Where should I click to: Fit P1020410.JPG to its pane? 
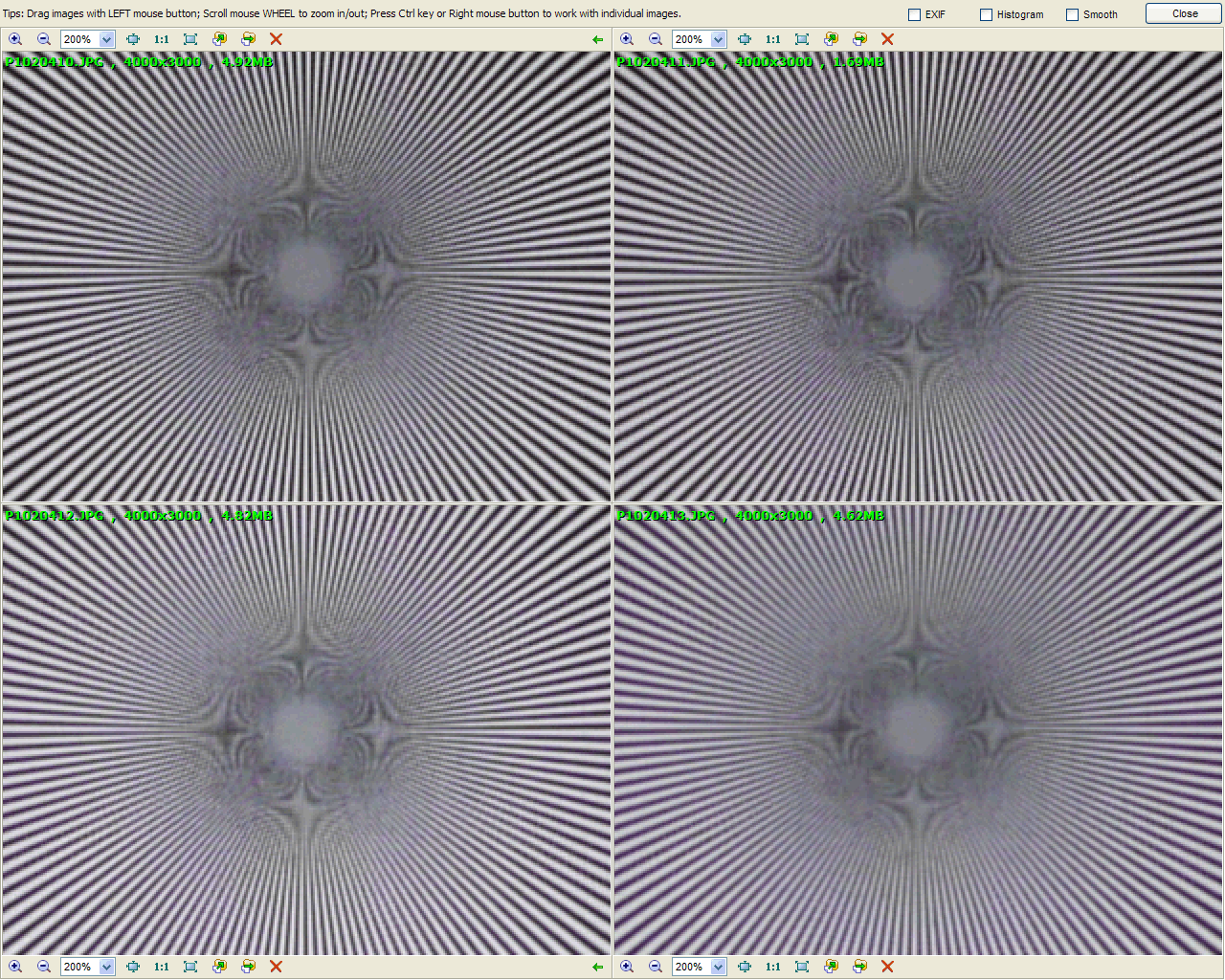(190, 39)
